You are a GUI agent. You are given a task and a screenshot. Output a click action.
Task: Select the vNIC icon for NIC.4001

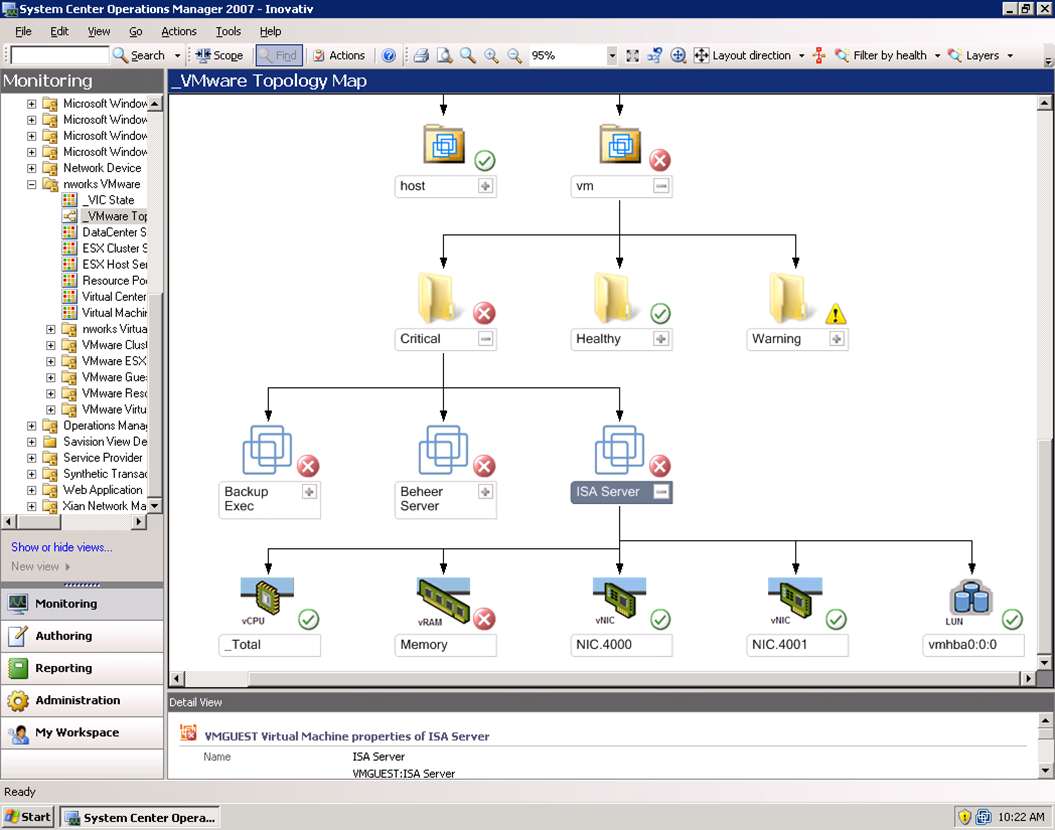tap(795, 599)
